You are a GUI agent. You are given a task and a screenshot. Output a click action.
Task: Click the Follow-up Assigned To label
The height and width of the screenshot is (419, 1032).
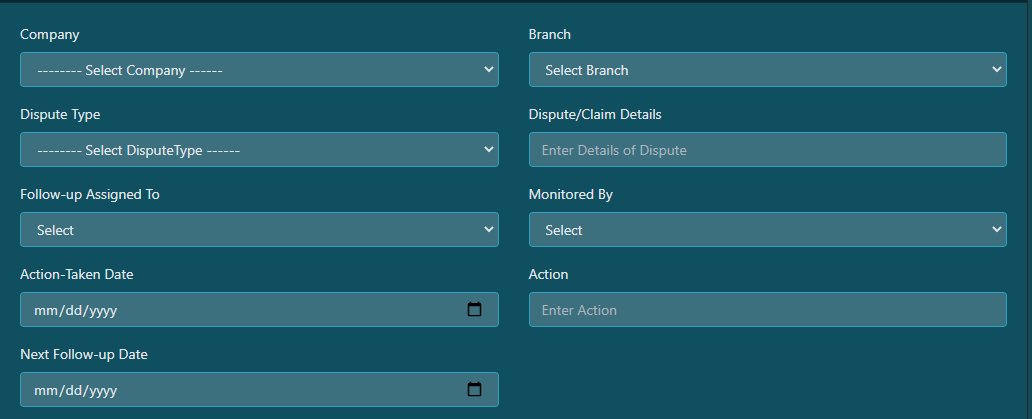click(90, 195)
